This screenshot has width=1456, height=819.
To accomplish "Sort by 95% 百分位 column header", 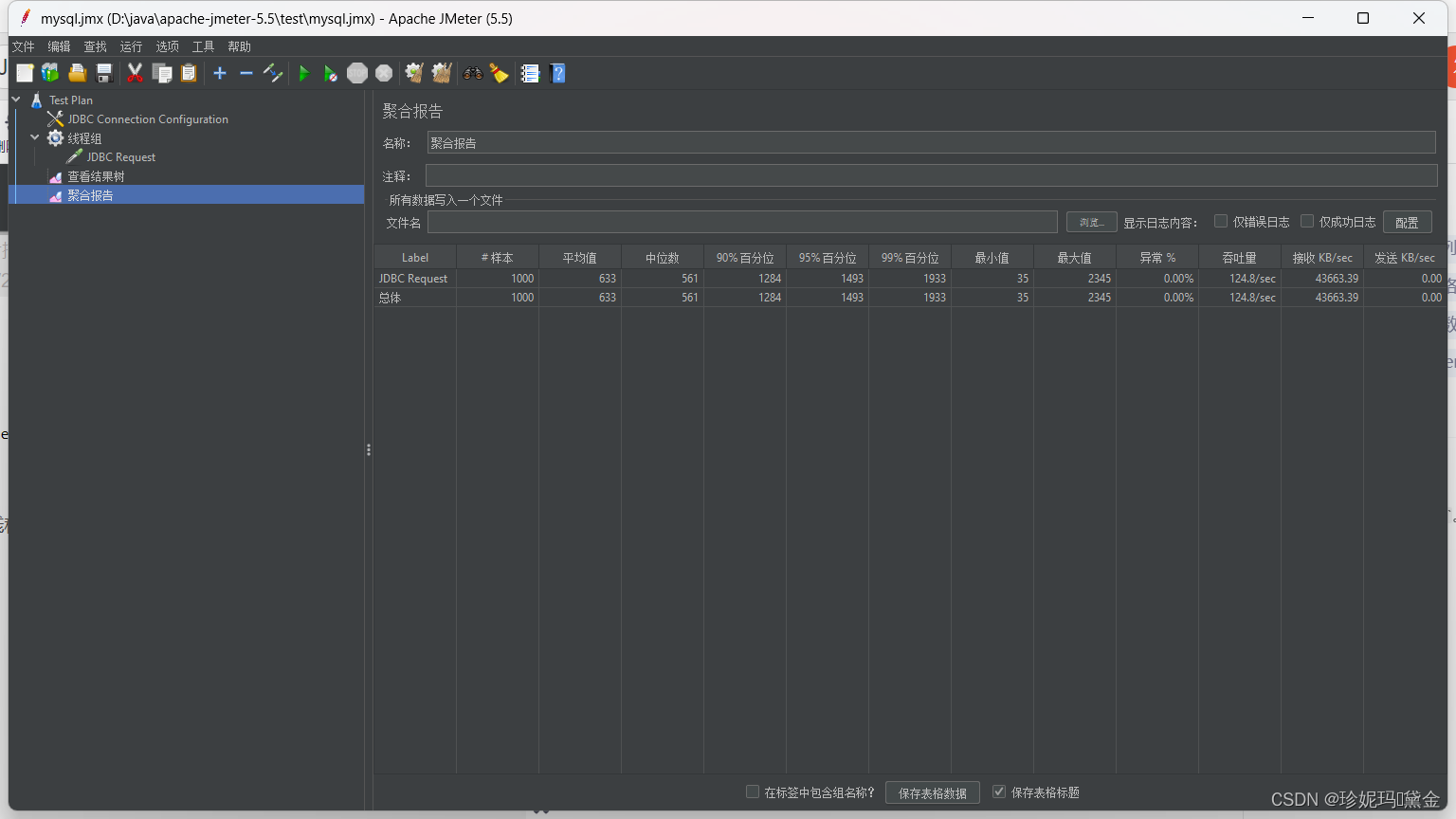I will tap(828, 258).
